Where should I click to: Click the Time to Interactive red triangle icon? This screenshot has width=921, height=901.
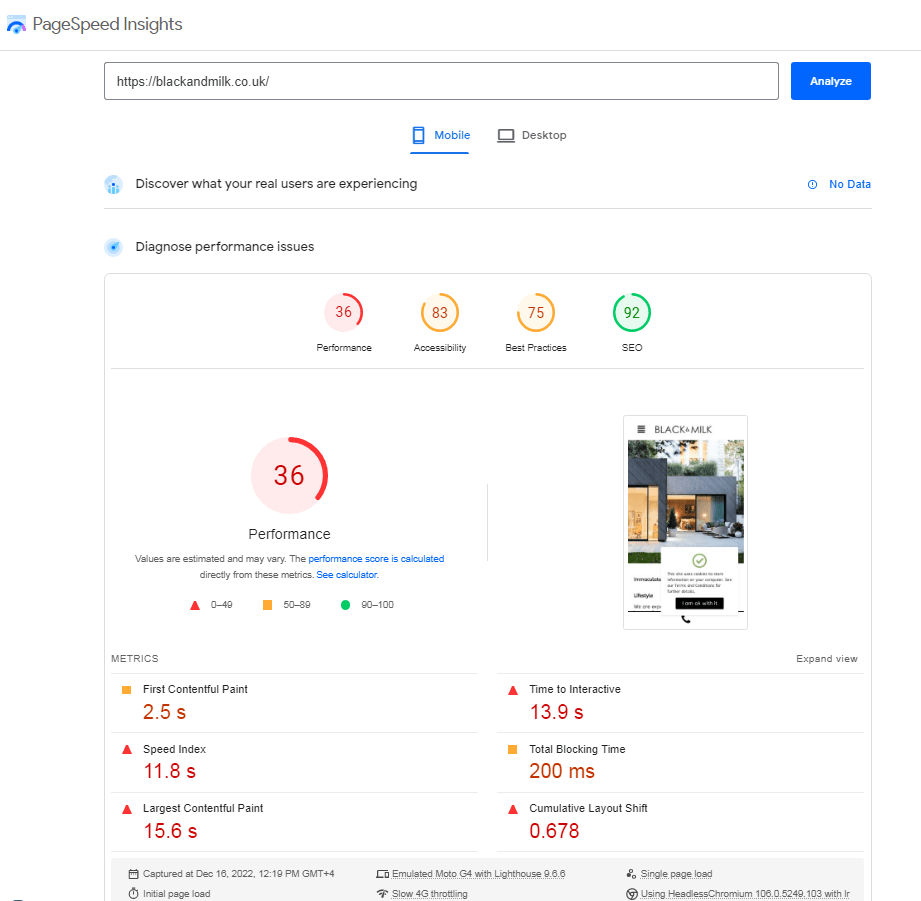(x=513, y=691)
